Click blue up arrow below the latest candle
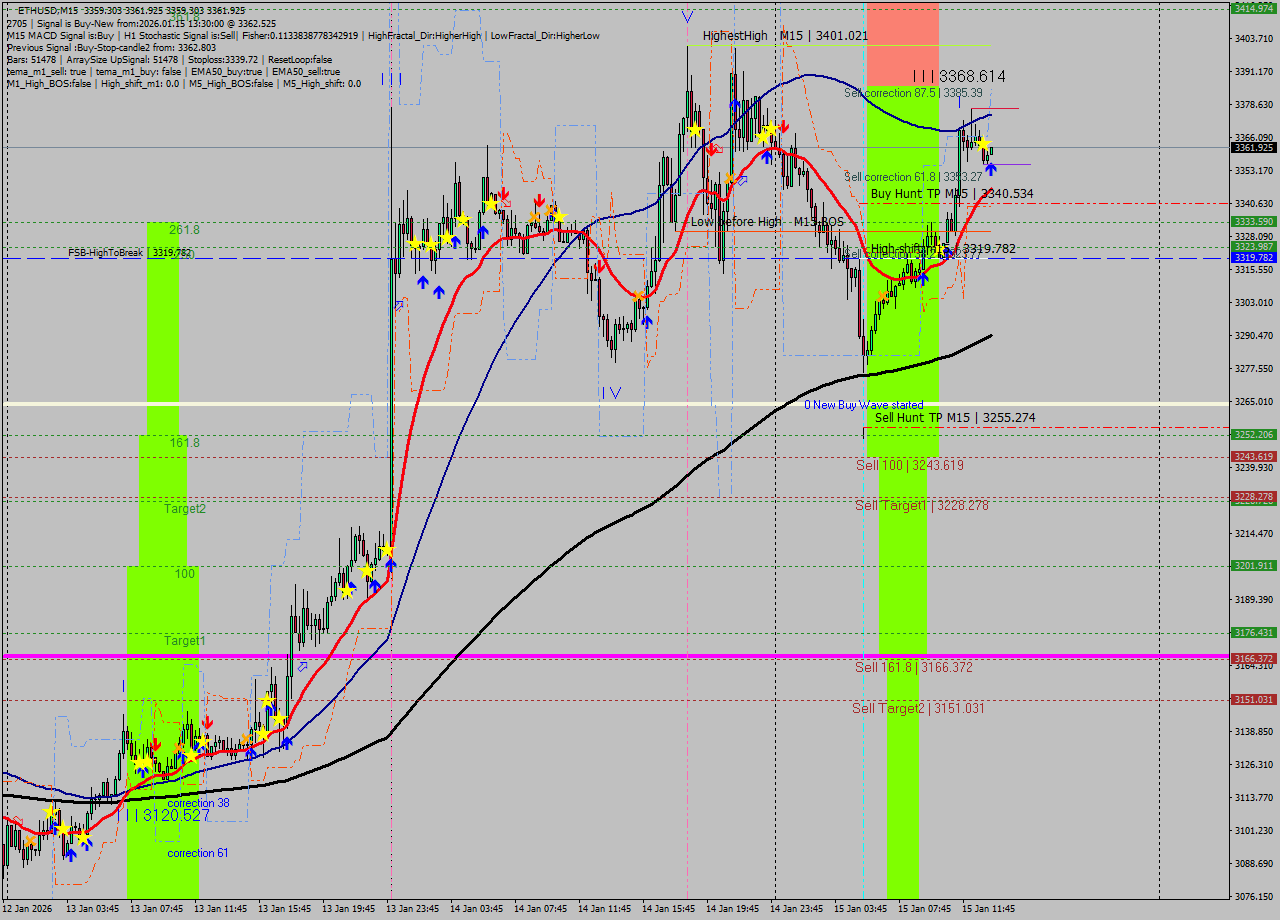 pyautogui.click(x=991, y=170)
